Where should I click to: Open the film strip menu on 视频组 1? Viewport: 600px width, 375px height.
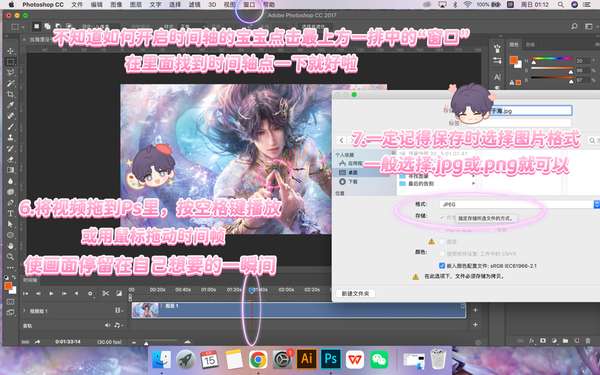[x=118, y=311]
